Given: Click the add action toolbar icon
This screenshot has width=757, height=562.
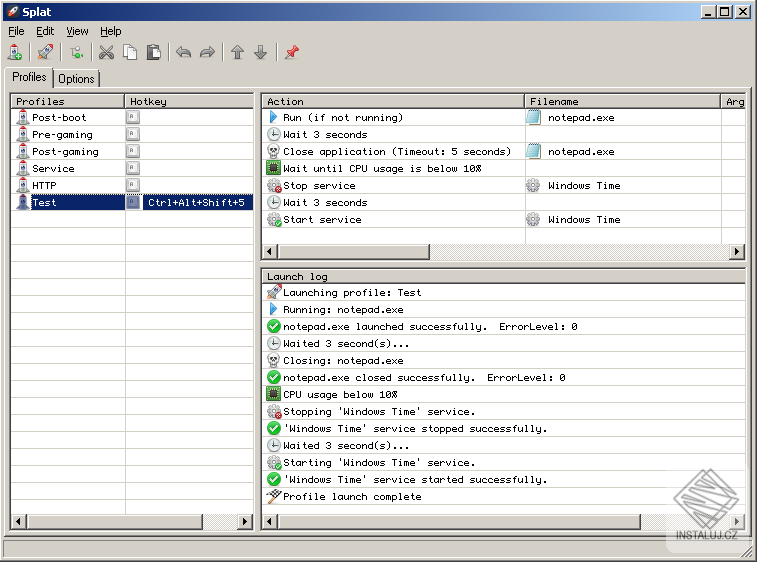Looking at the screenshot, I should pos(76,52).
